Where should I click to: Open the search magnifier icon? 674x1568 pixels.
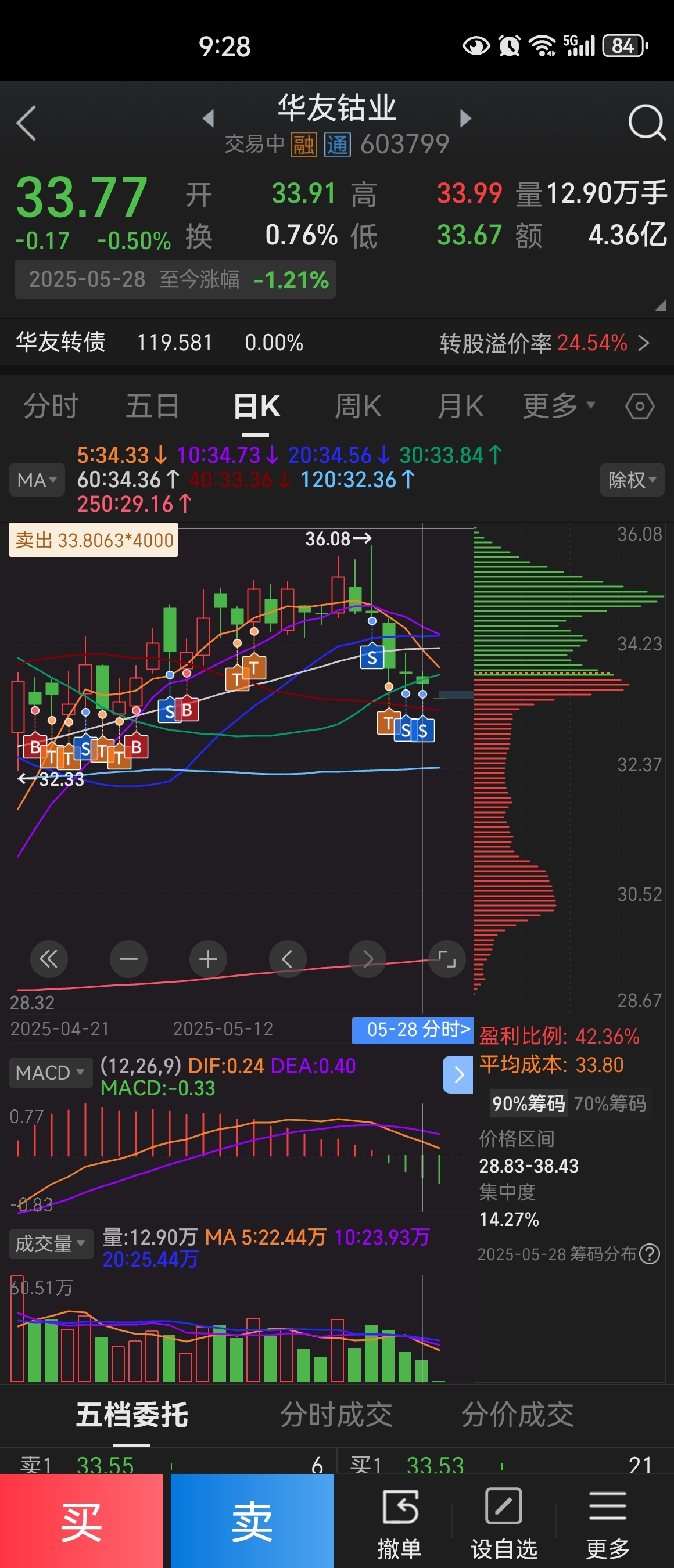(x=647, y=123)
